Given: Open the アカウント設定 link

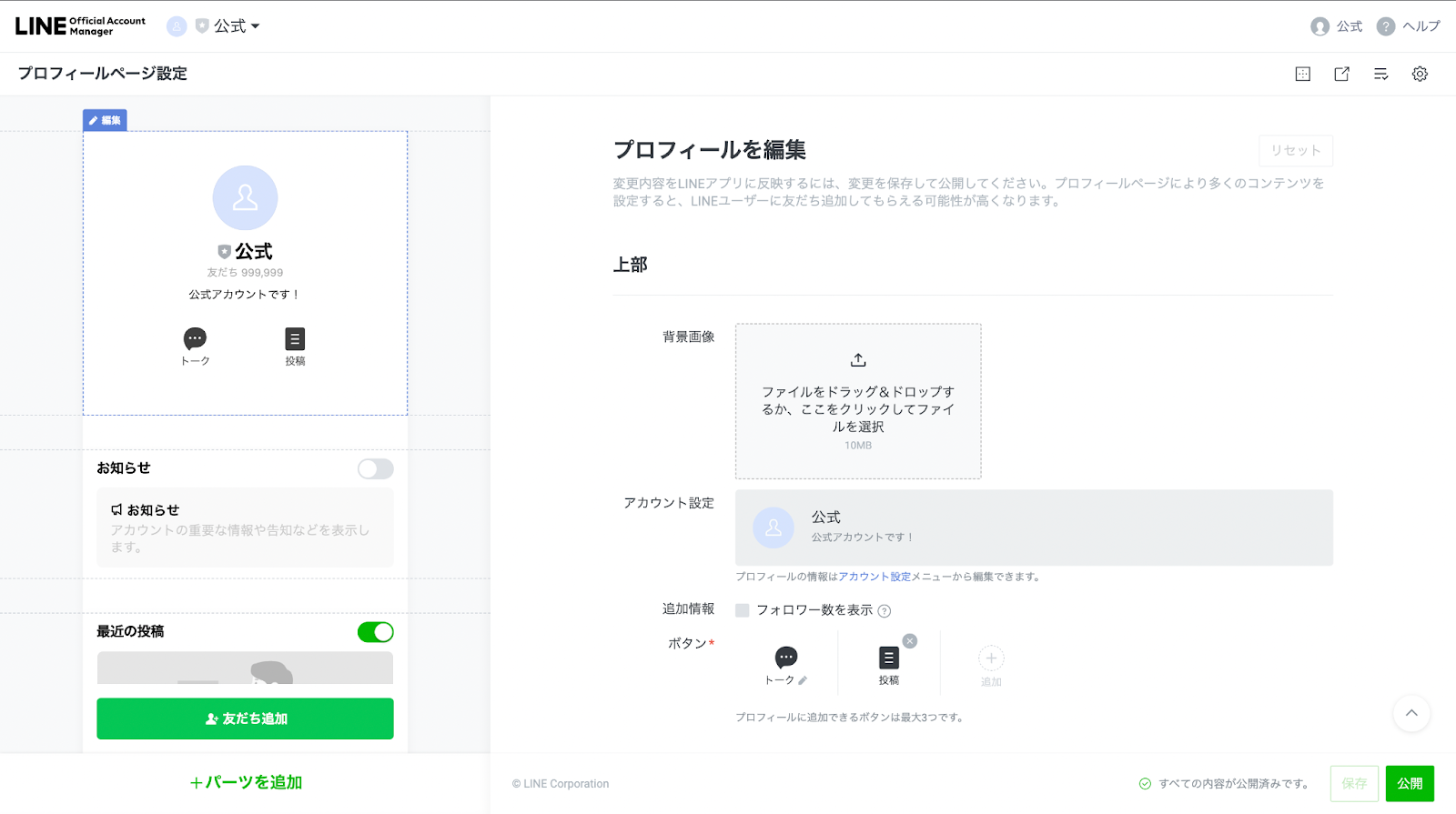Looking at the screenshot, I should pos(875,577).
